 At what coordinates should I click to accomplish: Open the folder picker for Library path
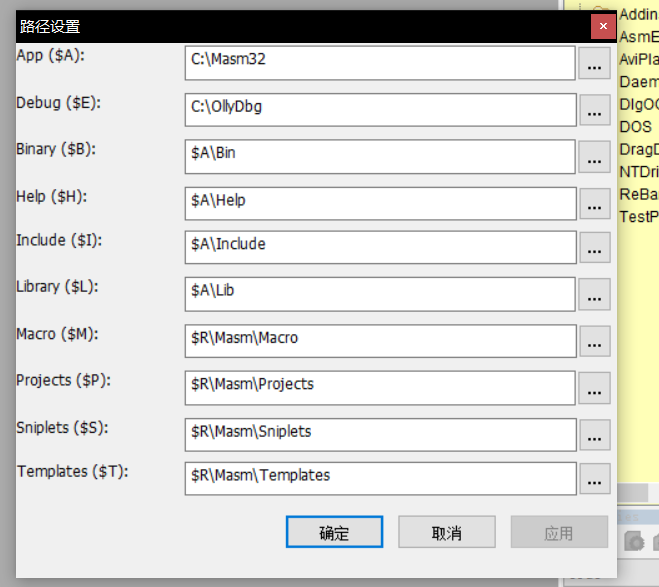(595, 294)
